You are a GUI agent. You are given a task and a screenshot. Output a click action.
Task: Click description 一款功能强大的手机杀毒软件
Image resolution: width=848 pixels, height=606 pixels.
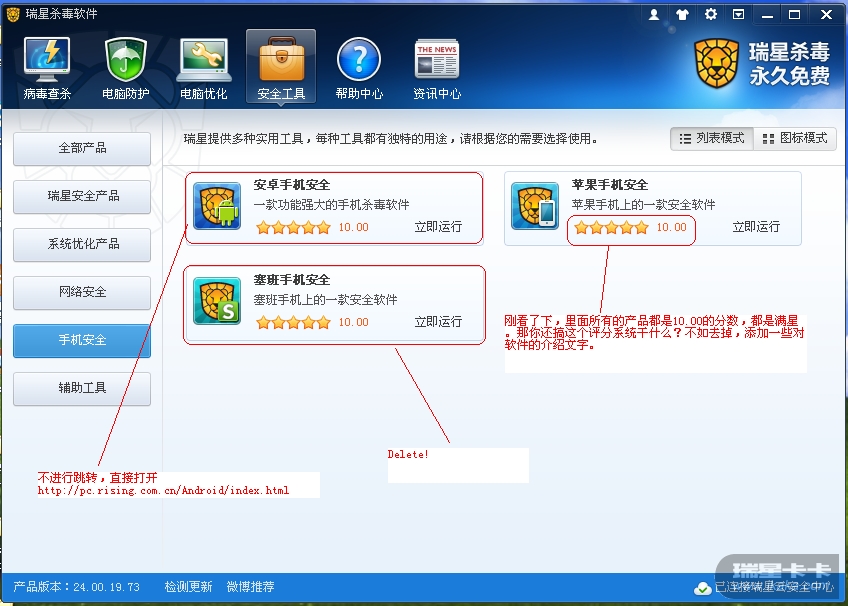pos(332,205)
